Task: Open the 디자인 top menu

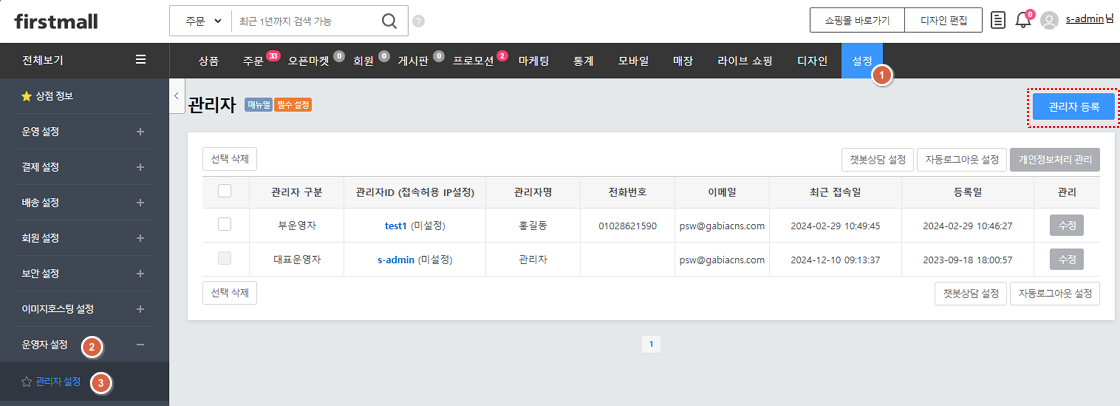Action: coord(812,61)
